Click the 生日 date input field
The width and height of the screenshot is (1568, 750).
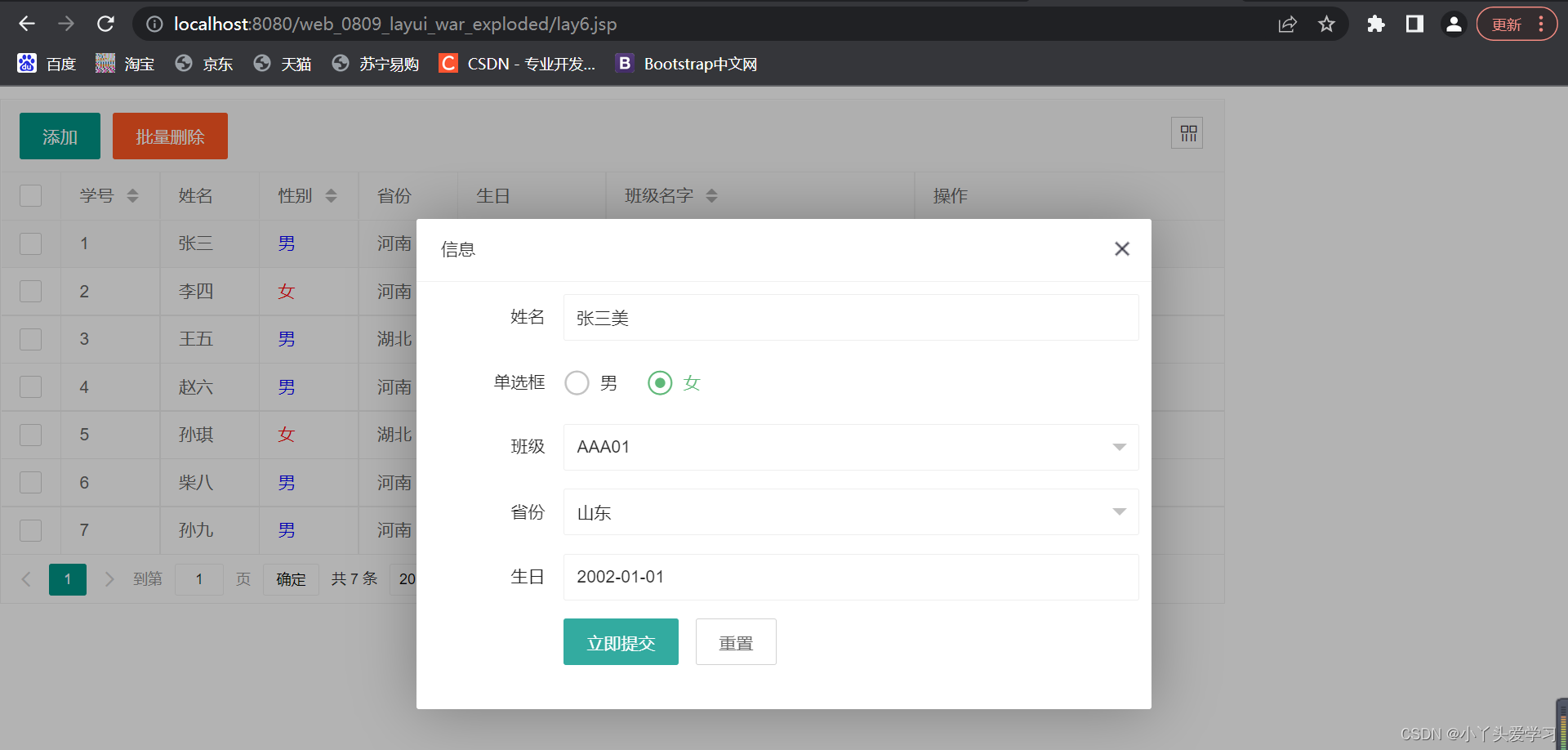click(x=849, y=577)
